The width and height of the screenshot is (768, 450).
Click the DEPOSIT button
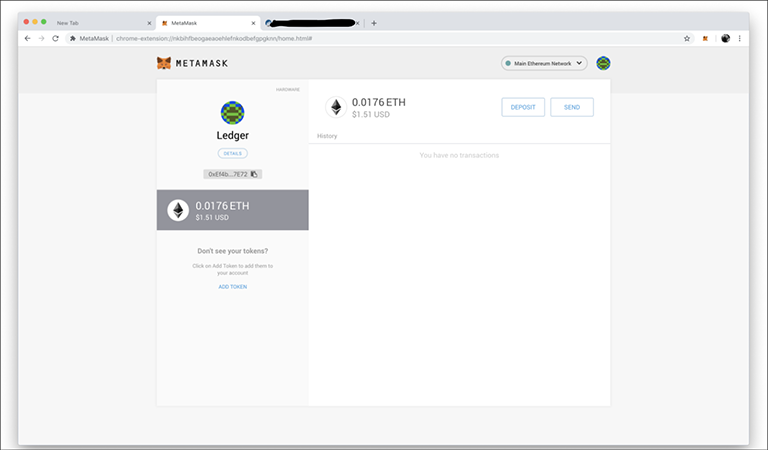pyautogui.click(x=523, y=107)
